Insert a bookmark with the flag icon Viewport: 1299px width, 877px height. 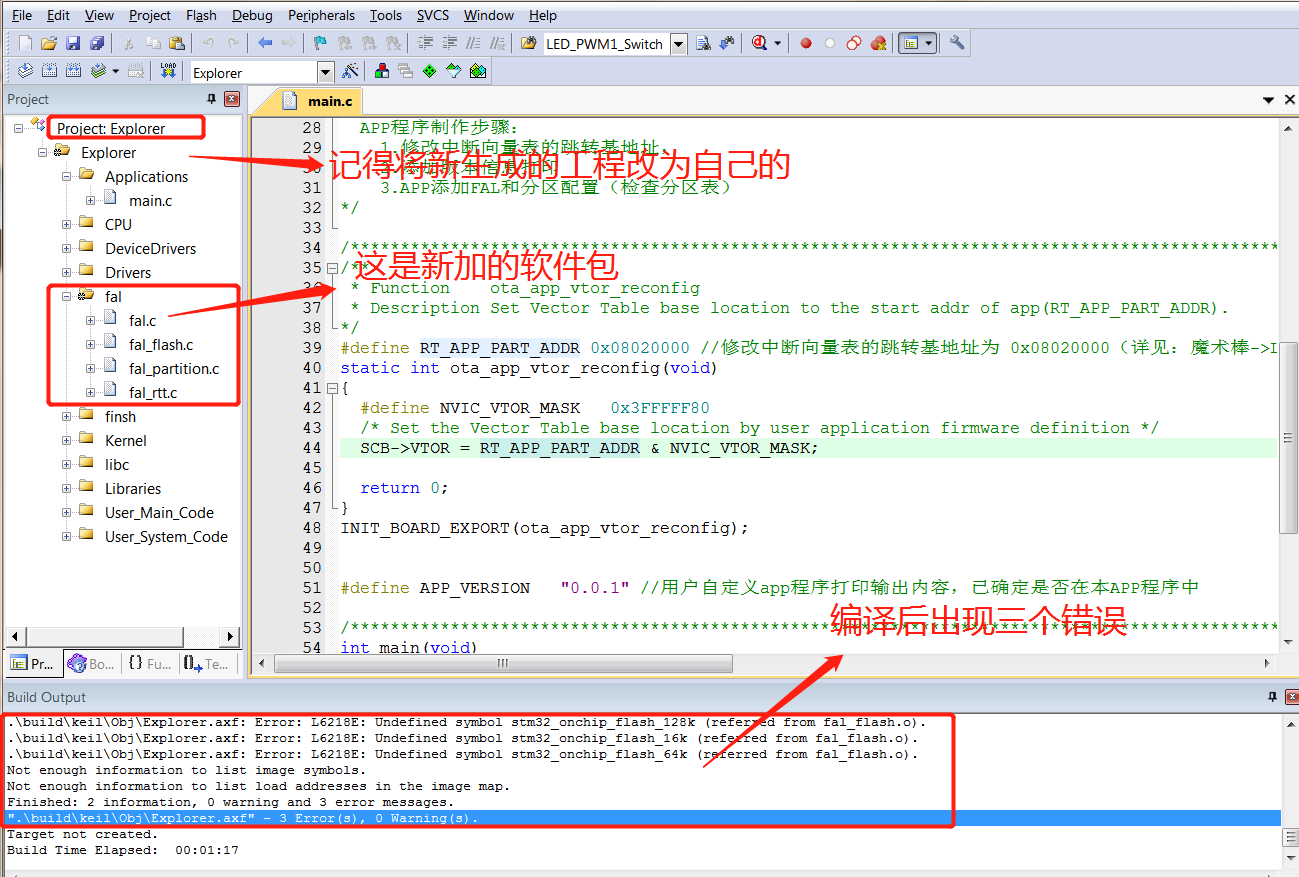pyautogui.click(x=319, y=43)
